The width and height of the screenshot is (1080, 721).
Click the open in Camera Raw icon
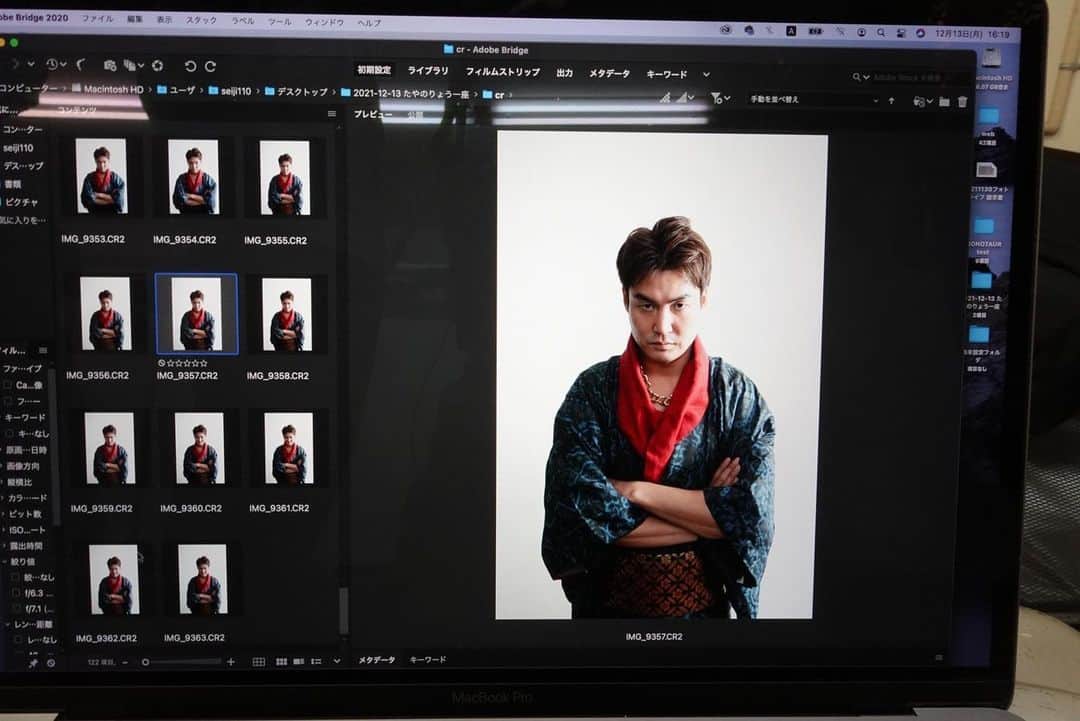(x=158, y=65)
